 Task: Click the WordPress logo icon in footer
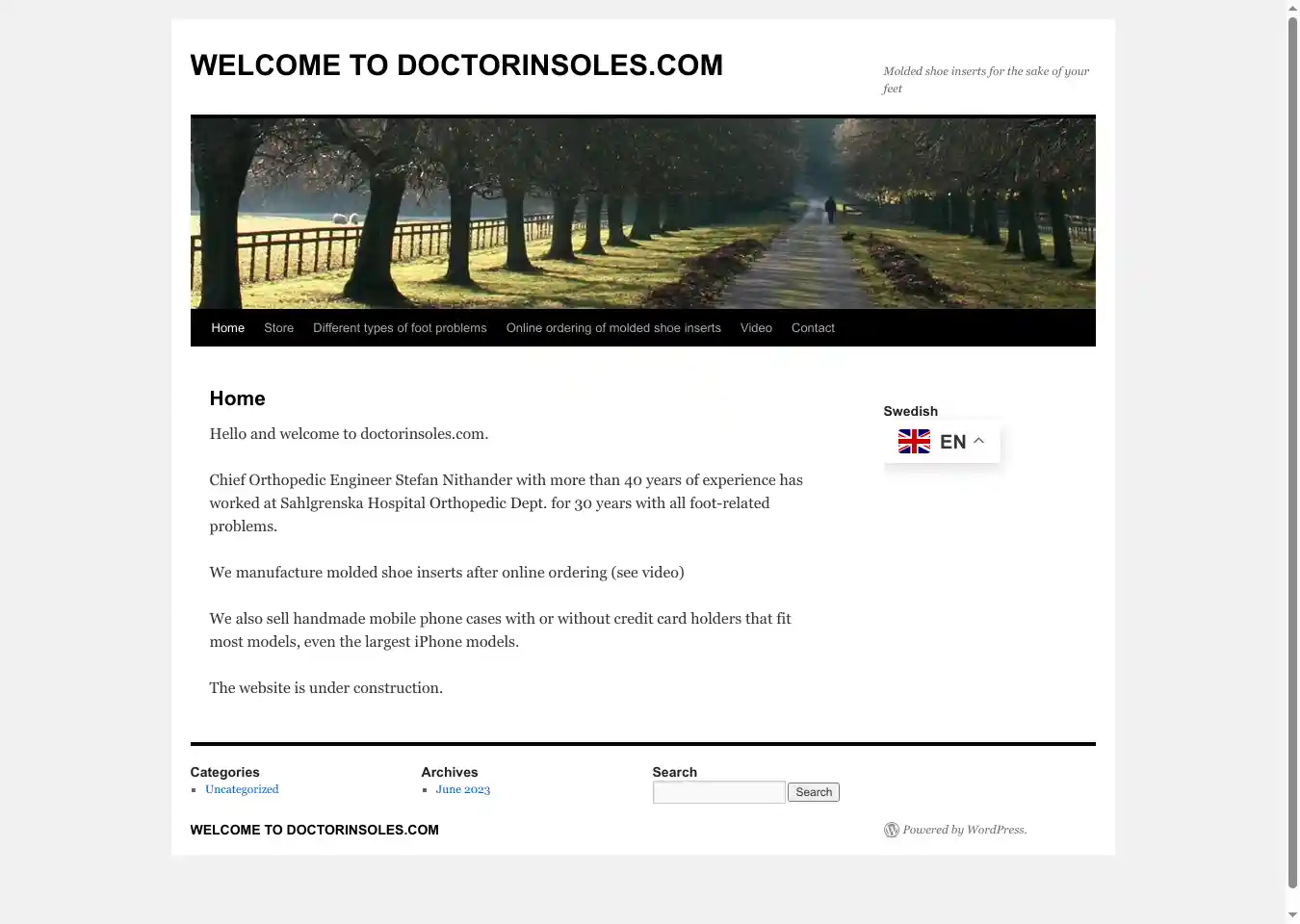(892, 830)
